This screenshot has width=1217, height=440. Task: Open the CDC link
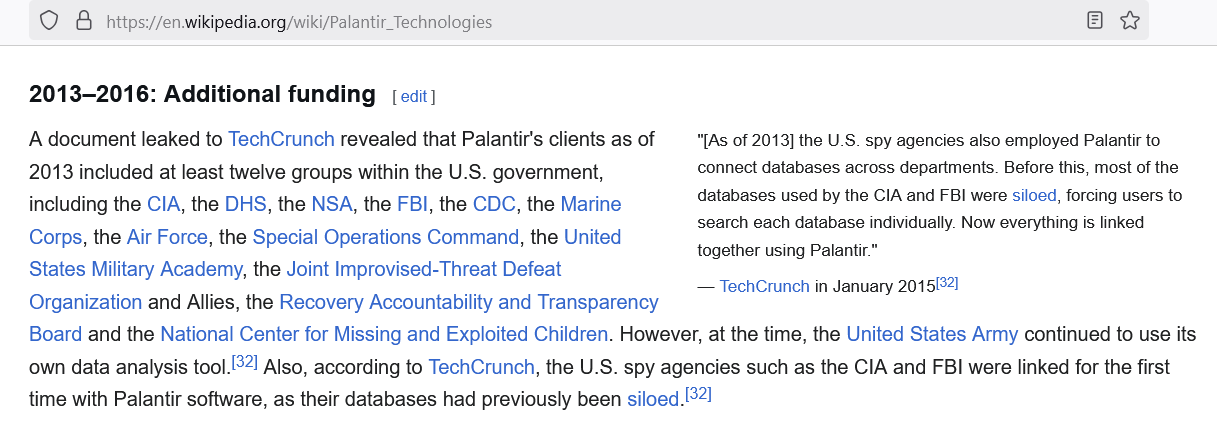point(493,204)
